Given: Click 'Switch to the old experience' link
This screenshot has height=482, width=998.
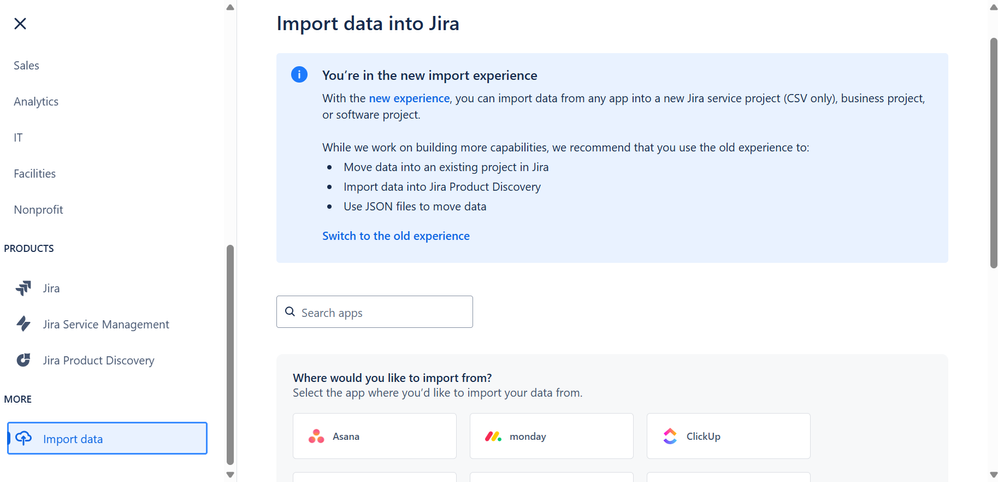Looking at the screenshot, I should pyautogui.click(x=395, y=236).
